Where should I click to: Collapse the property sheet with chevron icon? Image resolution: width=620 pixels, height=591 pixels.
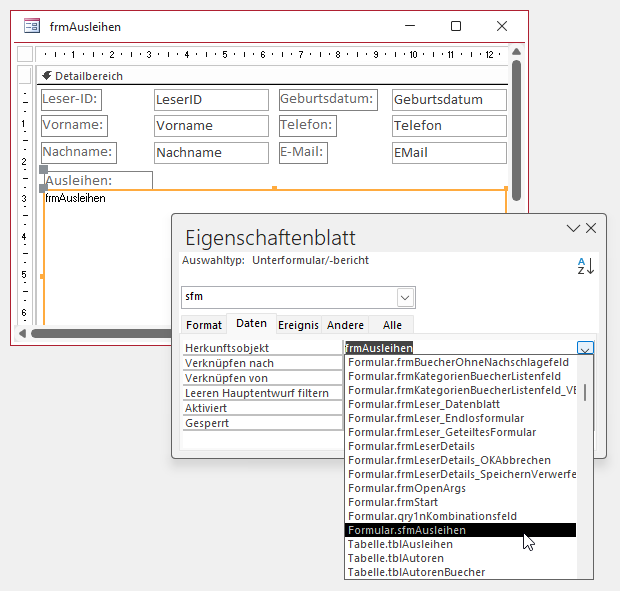573,228
